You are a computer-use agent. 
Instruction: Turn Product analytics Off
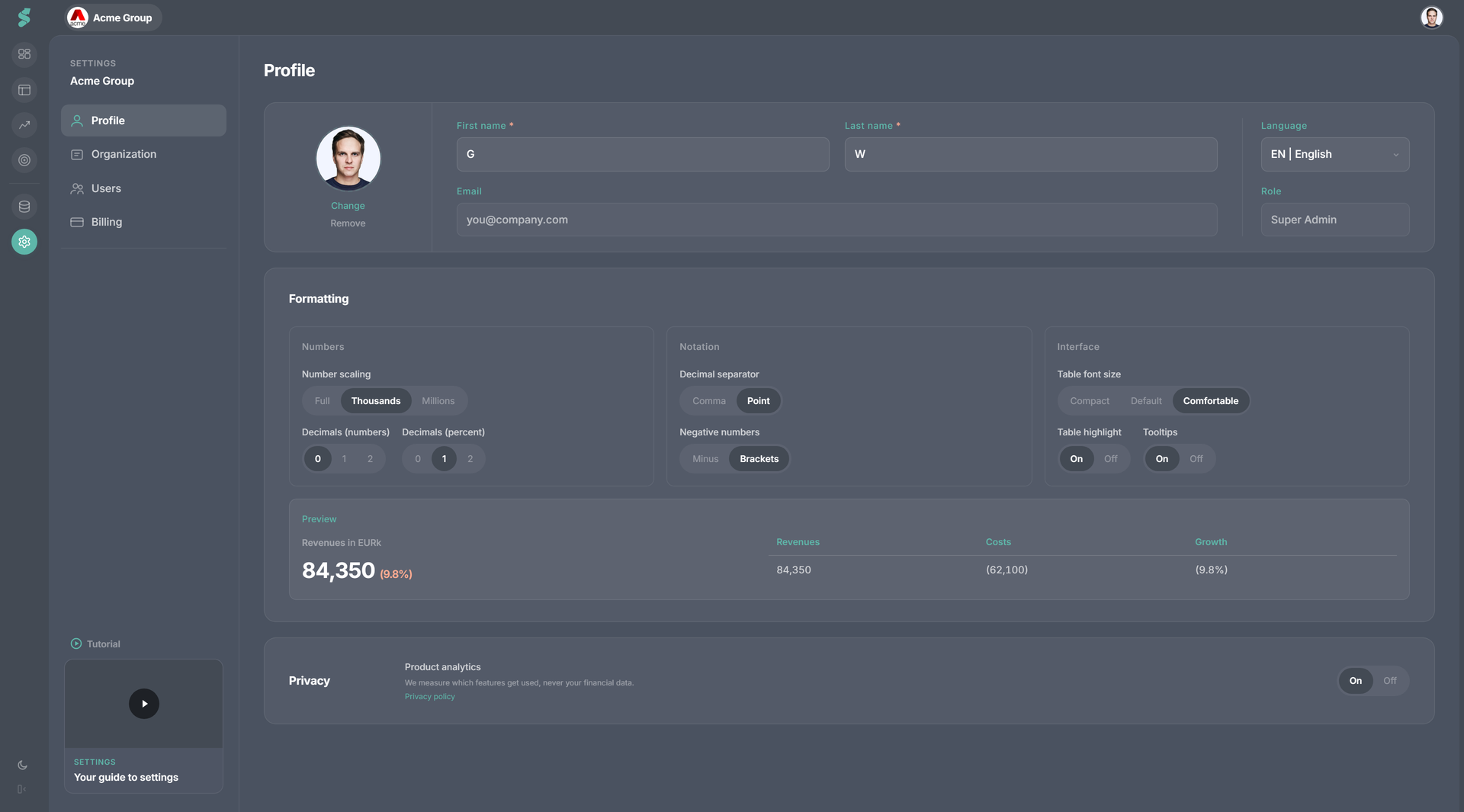point(1390,681)
